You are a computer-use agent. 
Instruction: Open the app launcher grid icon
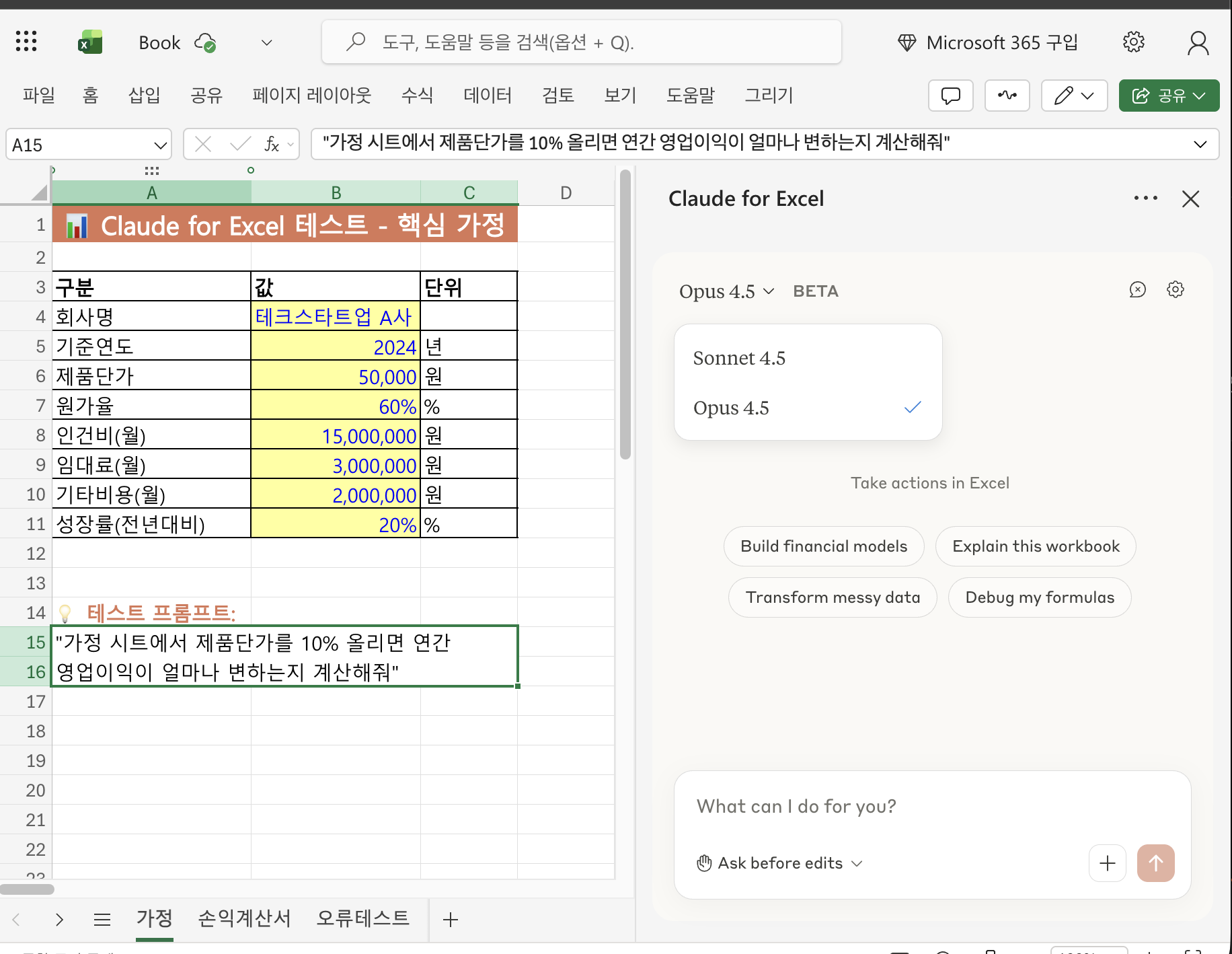pyautogui.click(x=26, y=42)
